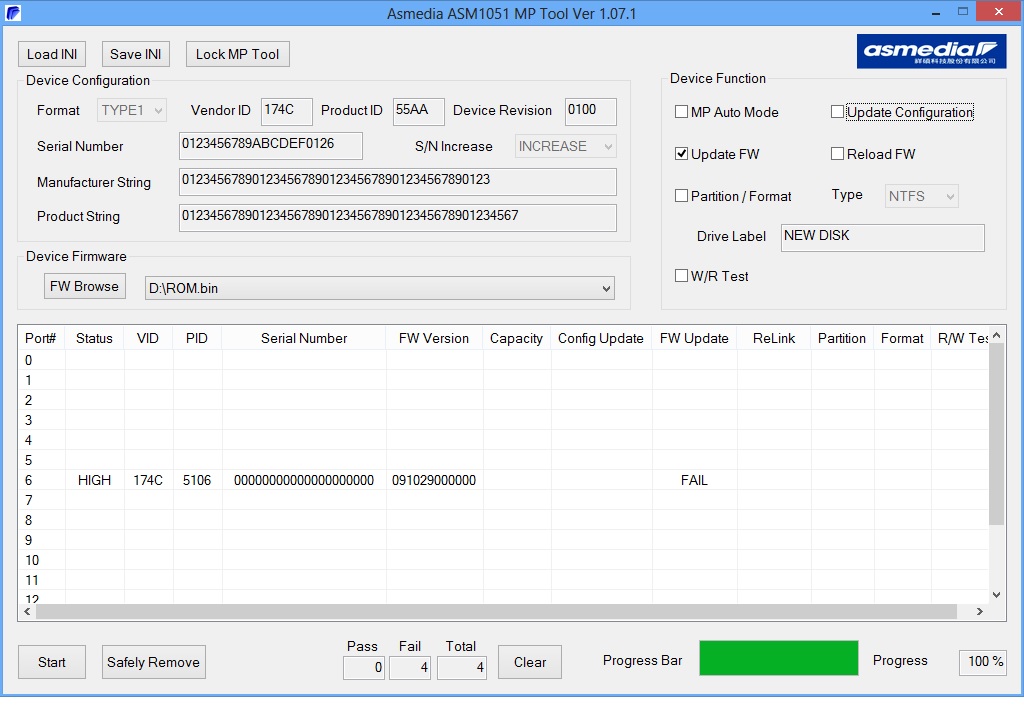
Task: Browse for a firmware file
Action: [x=84, y=286]
